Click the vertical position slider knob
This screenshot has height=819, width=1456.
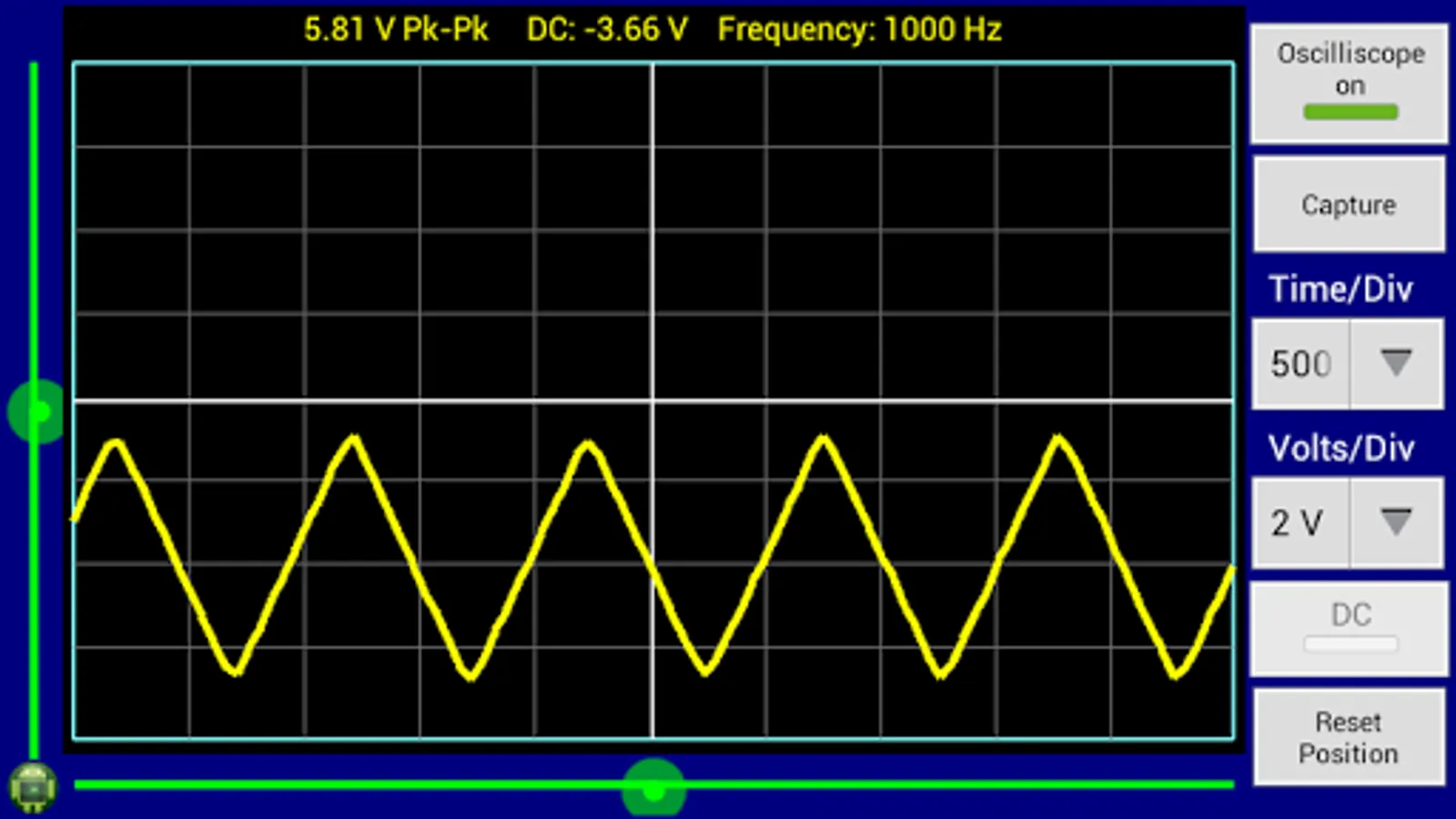[x=36, y=412]
